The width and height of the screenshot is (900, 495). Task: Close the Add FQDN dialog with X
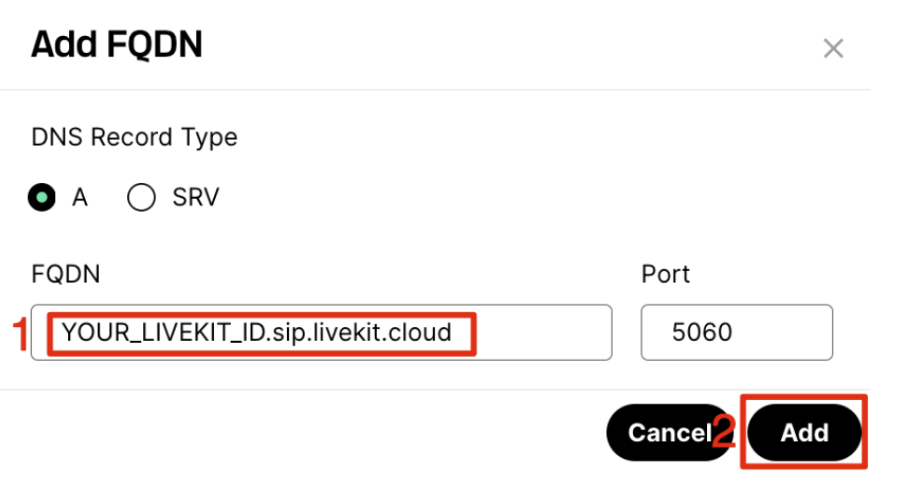(833, 48)
